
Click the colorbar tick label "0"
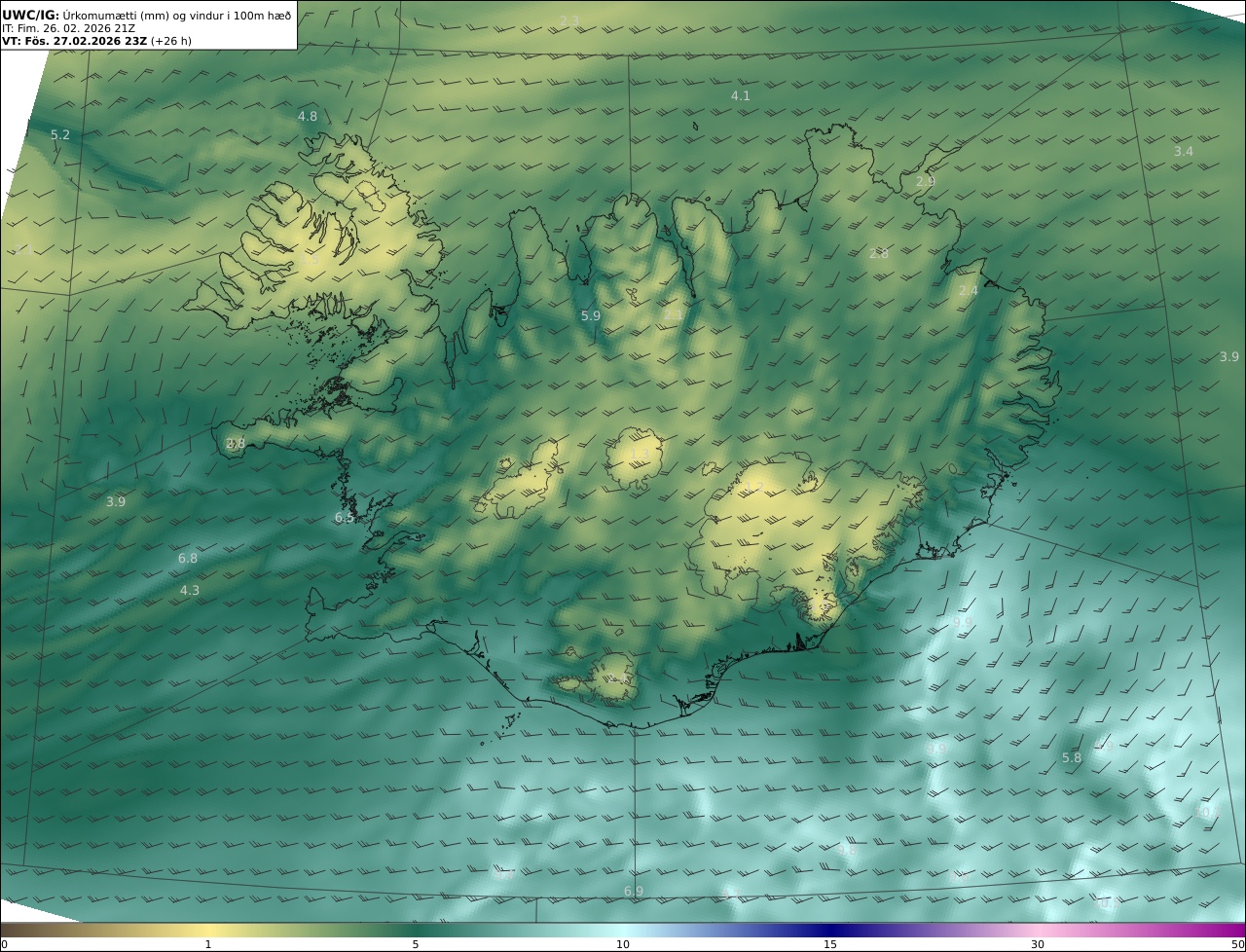pos(4,944)
